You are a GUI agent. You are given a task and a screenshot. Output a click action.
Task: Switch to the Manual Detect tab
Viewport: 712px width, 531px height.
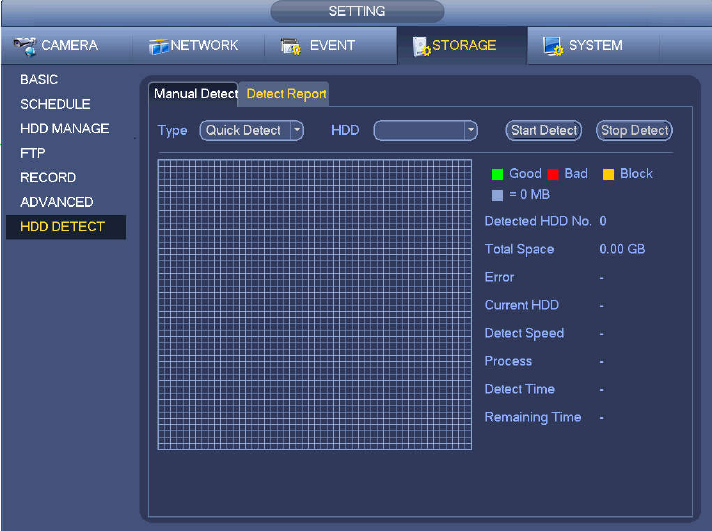click(193, 94)
